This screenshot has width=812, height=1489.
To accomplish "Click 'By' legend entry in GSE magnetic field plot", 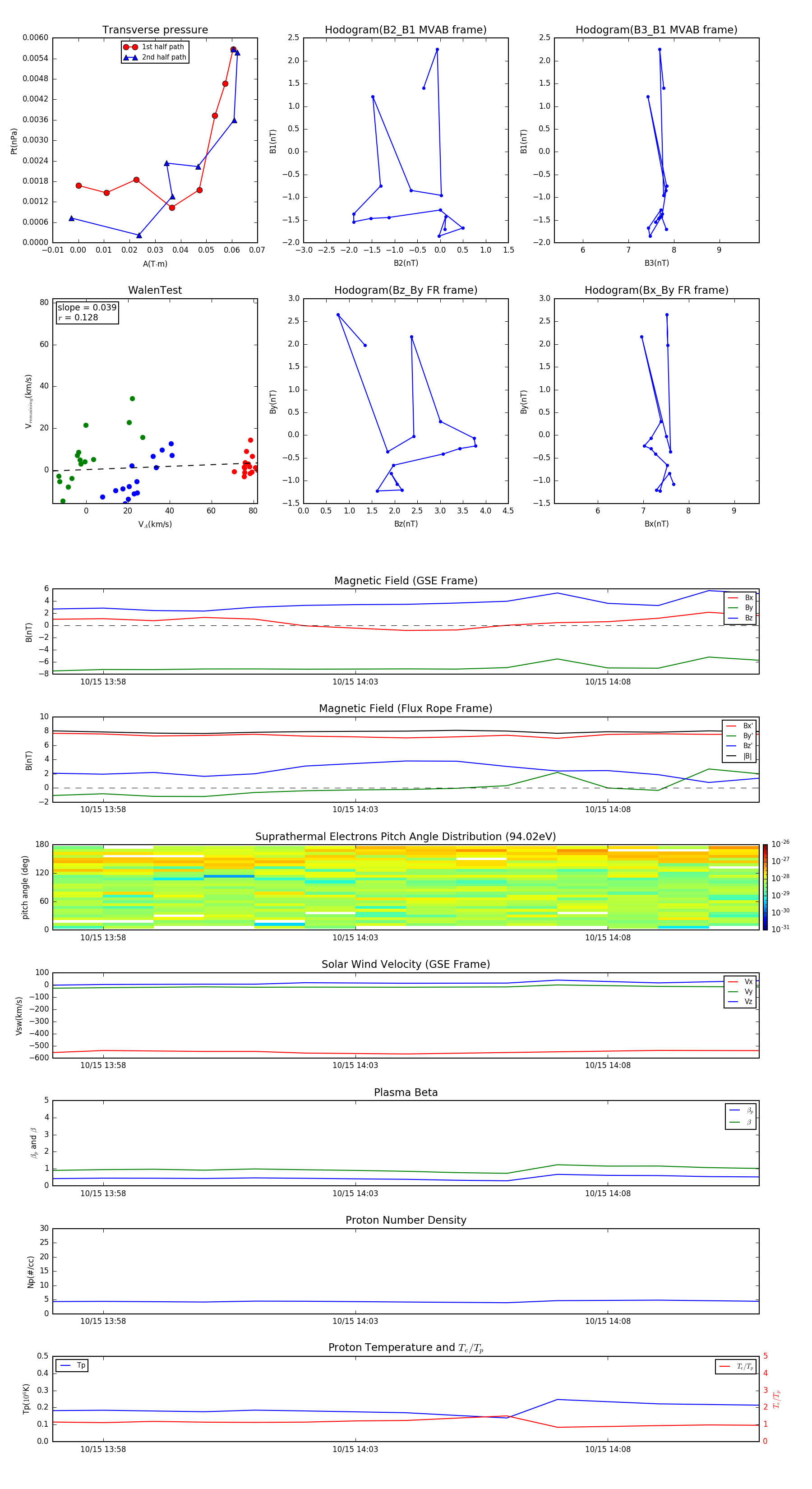I will point(740,607).
